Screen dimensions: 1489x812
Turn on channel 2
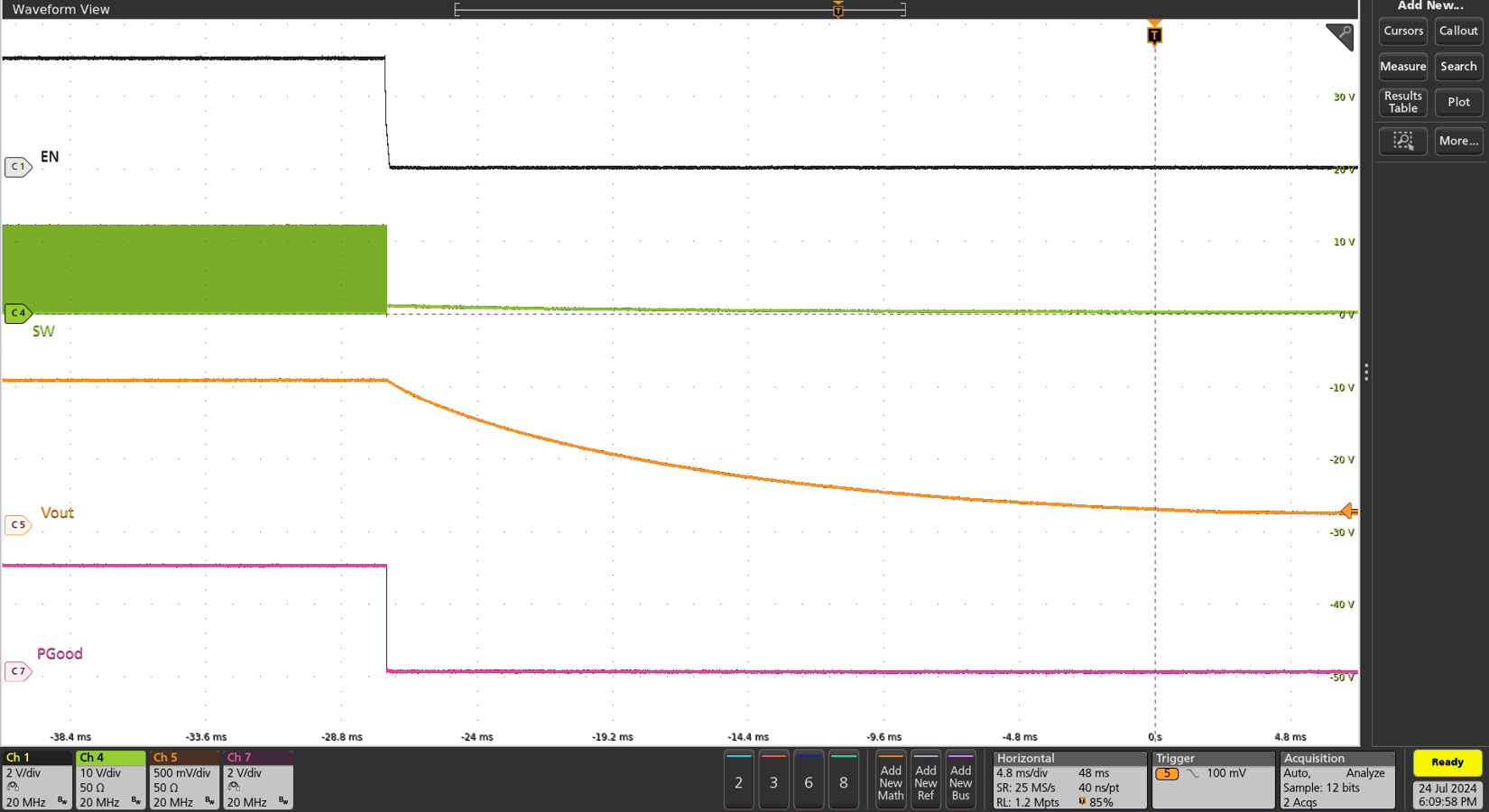(x=738, y=781)
